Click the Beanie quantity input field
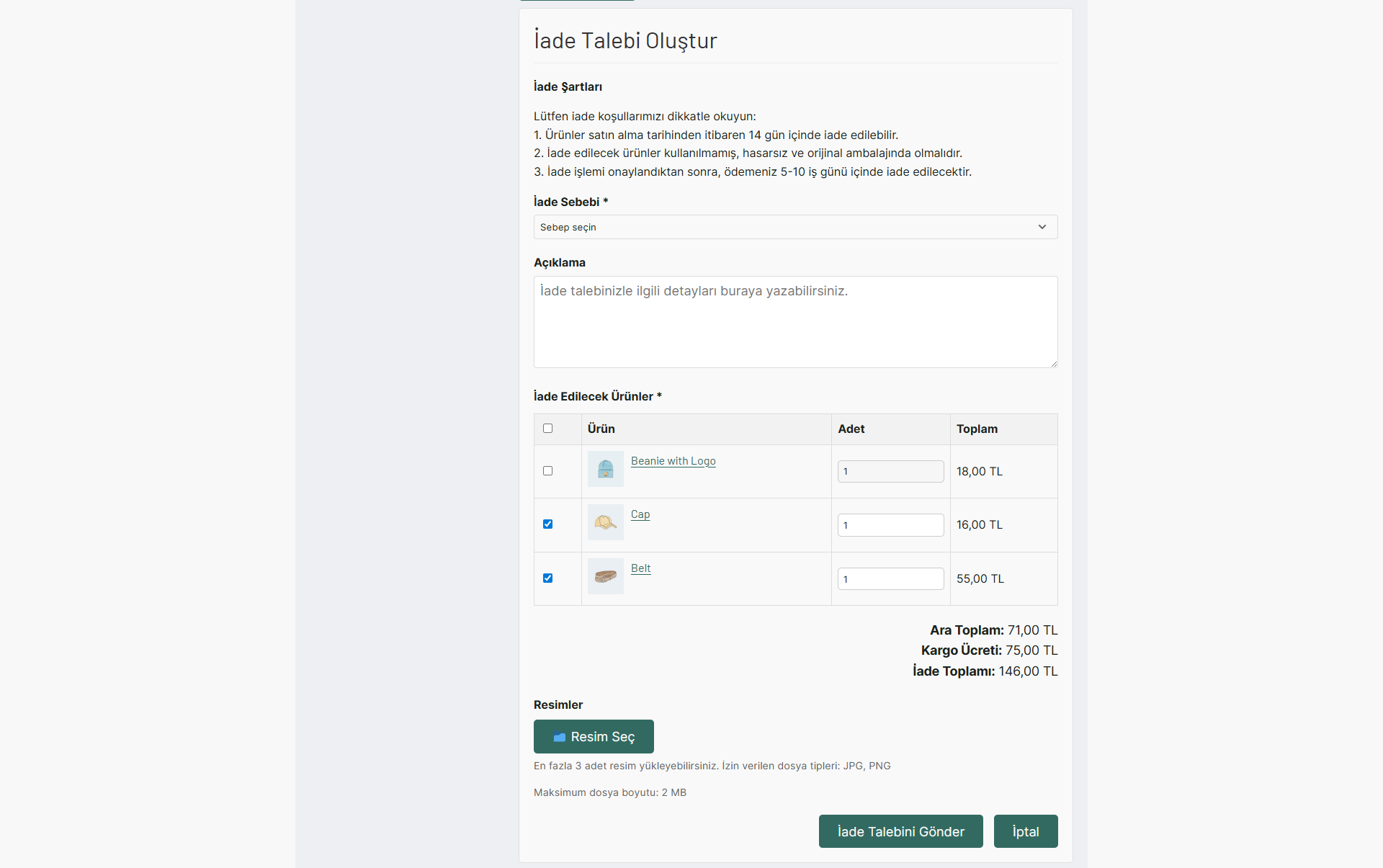 (890, 472)
